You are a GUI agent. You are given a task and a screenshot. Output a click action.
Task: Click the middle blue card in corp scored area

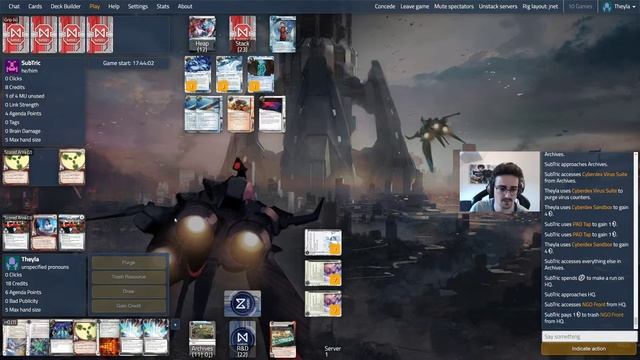pos(44,233)
